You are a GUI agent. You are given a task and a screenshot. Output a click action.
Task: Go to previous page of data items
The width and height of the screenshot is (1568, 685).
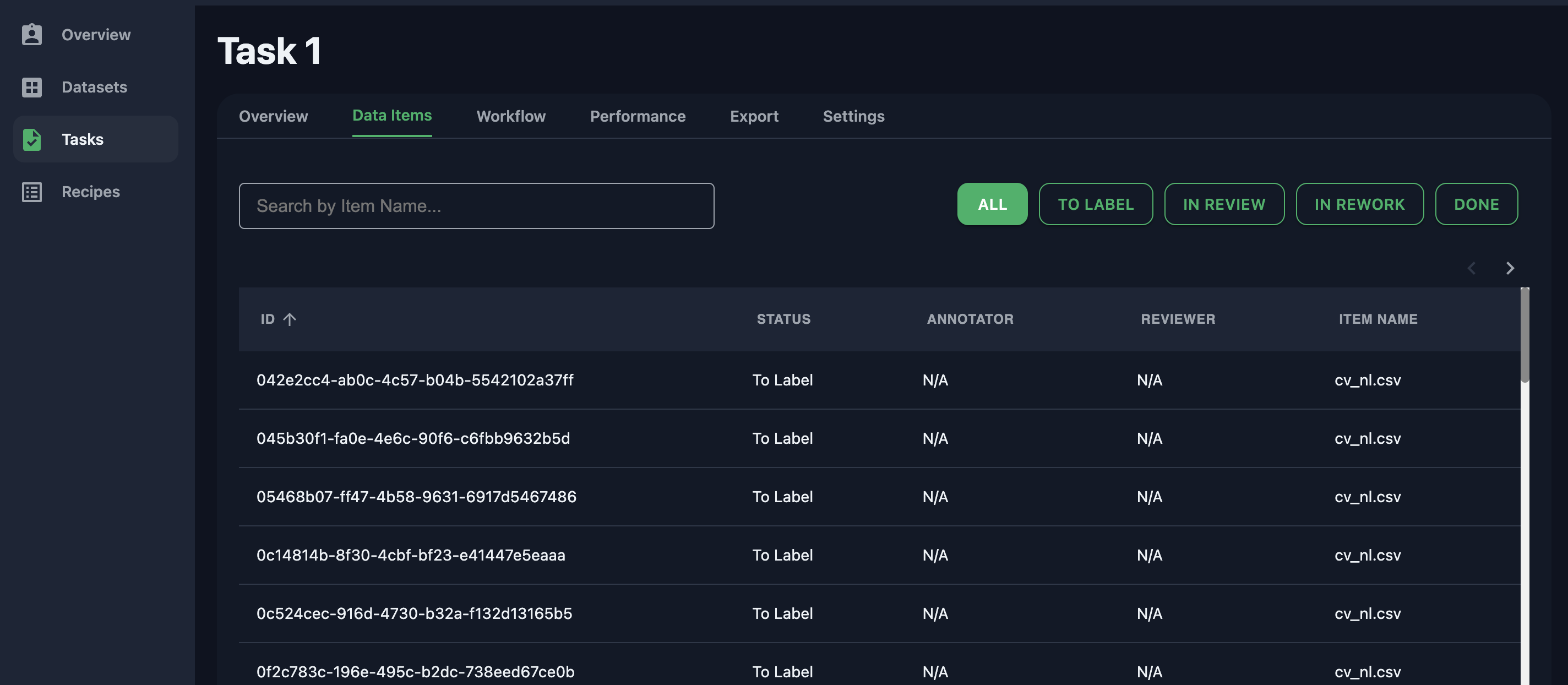1471,268
